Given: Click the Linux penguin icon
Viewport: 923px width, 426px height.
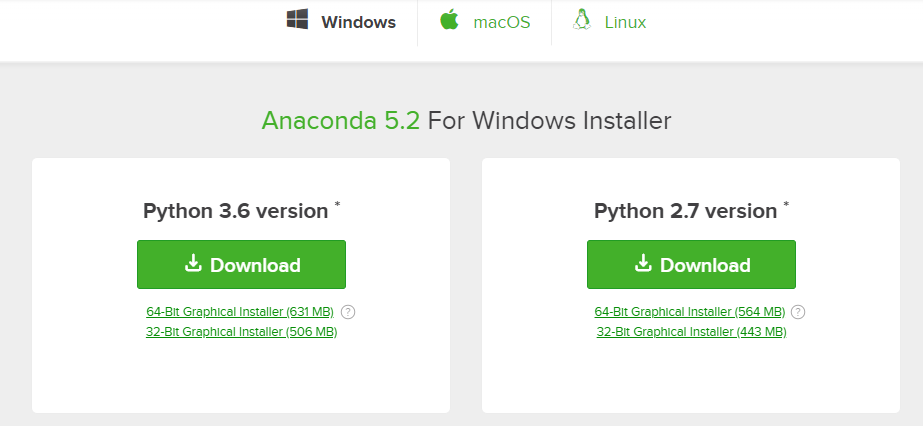Looking at the screenshot, I should pos(582,19).
